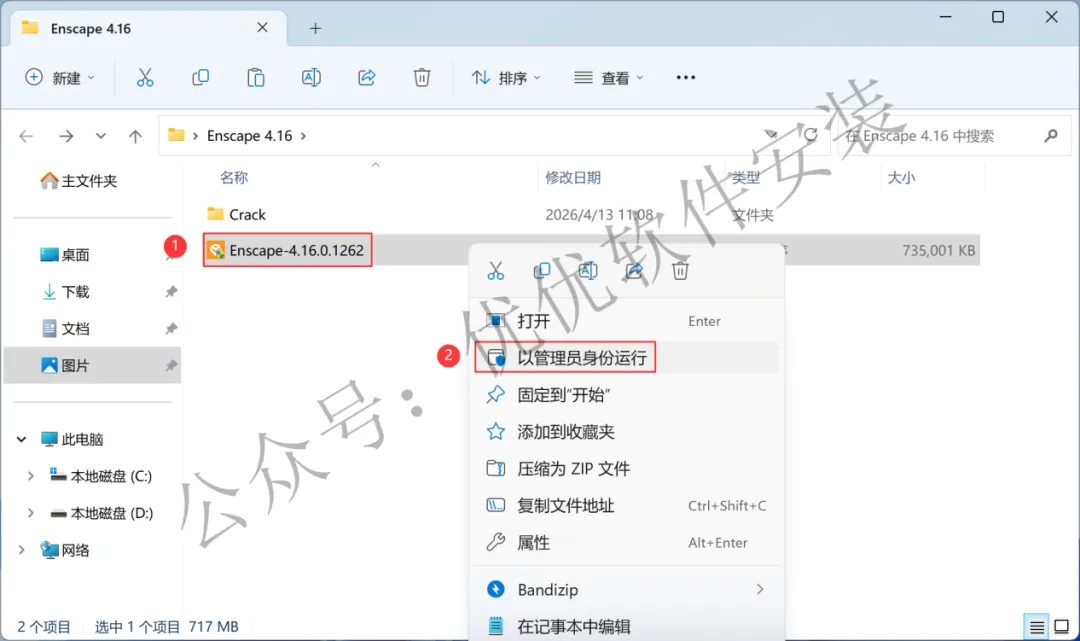Collapse the 此电脑 tree node
Viewport: 1080px width, 641px height.
pyautogui.click(x=21, y=439)
